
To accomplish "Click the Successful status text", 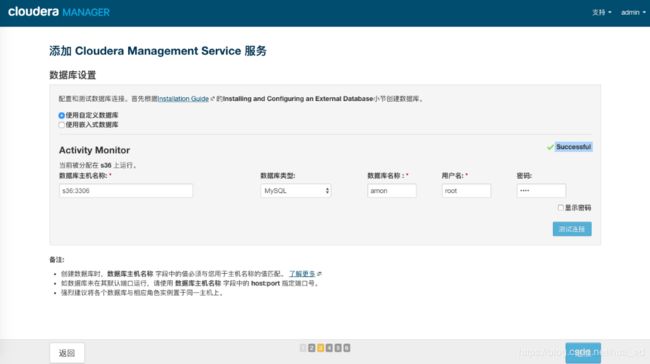I will 574,147.
